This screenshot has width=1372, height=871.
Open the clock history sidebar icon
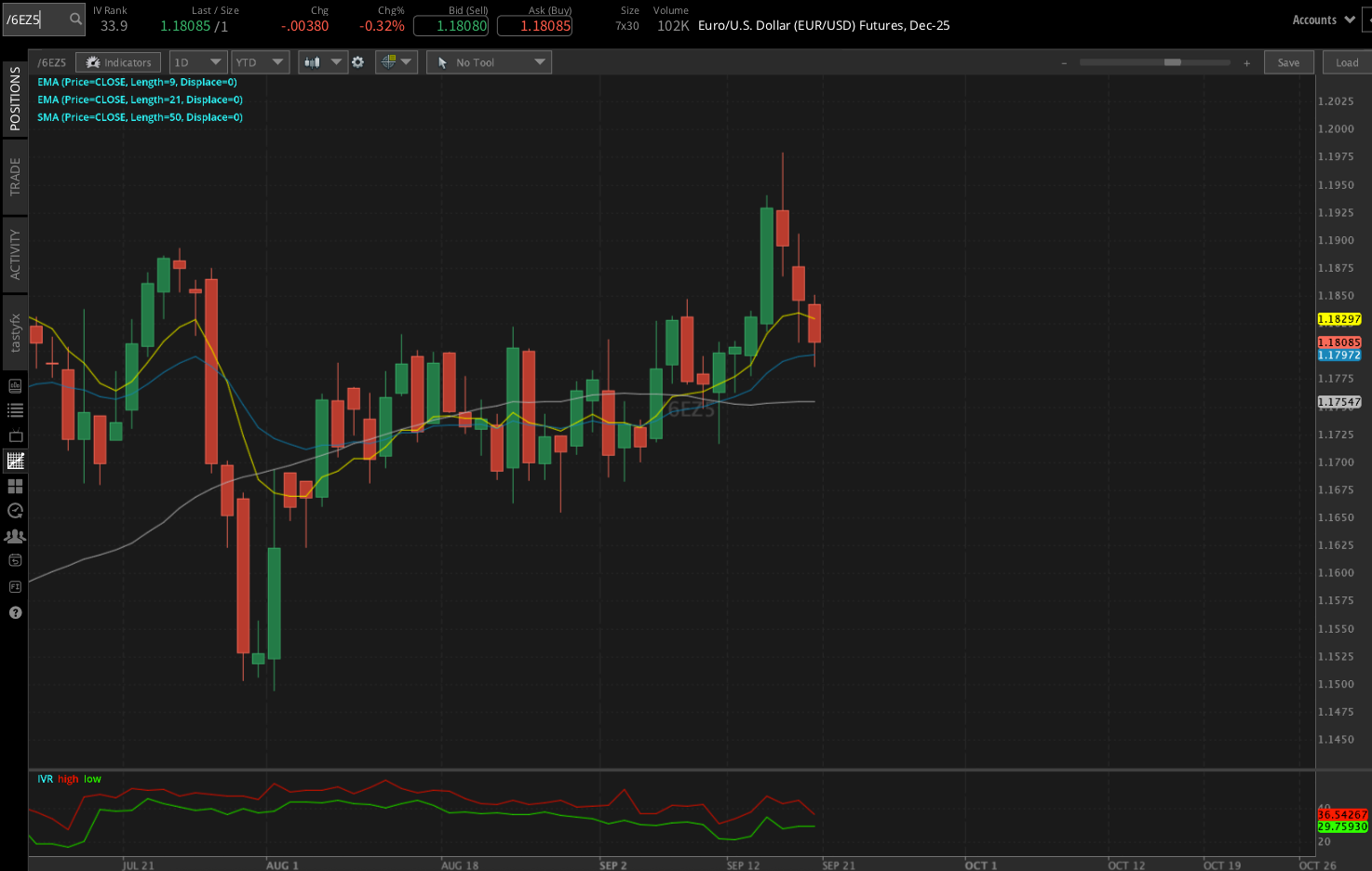[15, 511]
